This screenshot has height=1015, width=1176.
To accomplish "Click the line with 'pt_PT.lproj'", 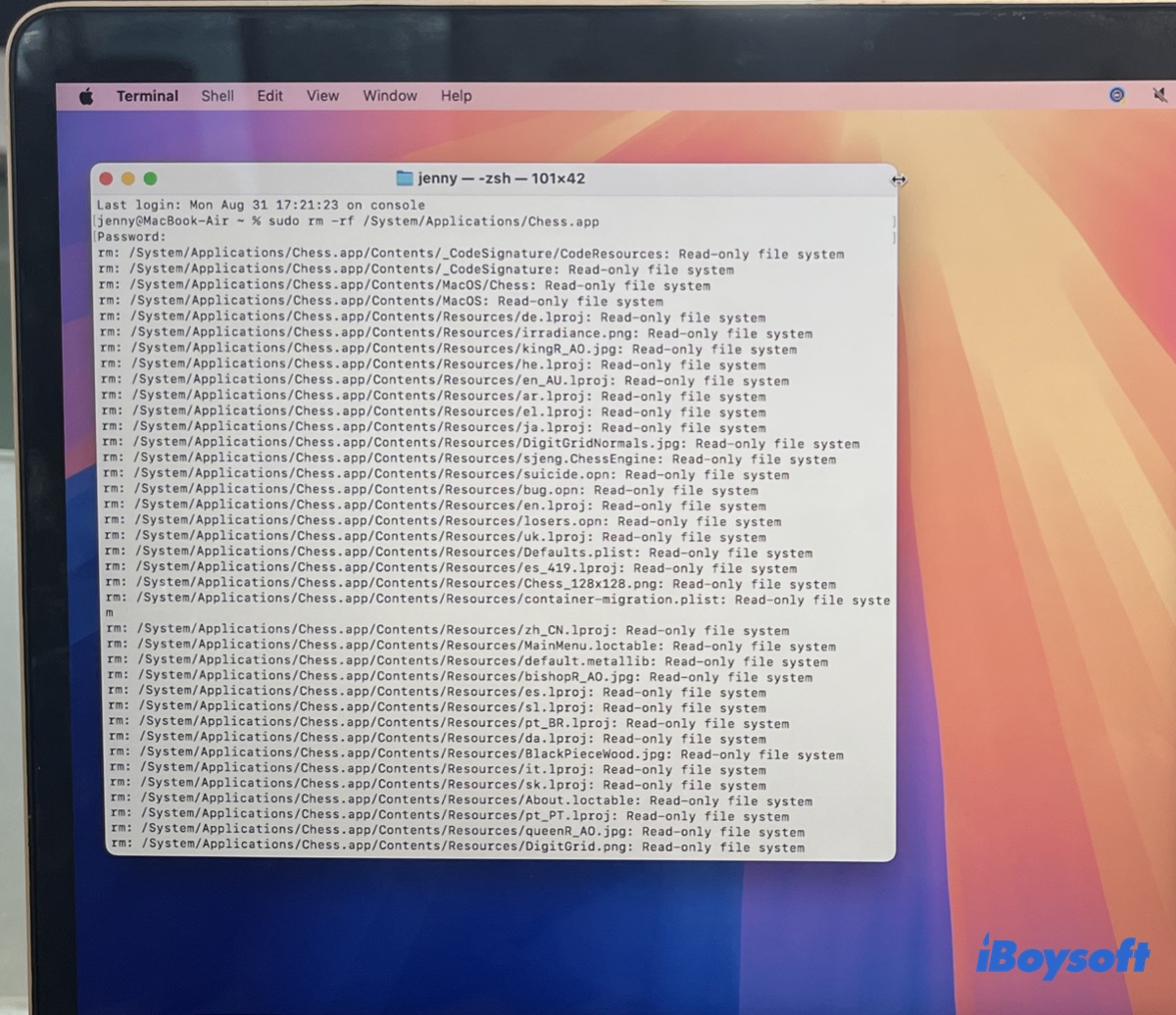I will coord(448,816).
